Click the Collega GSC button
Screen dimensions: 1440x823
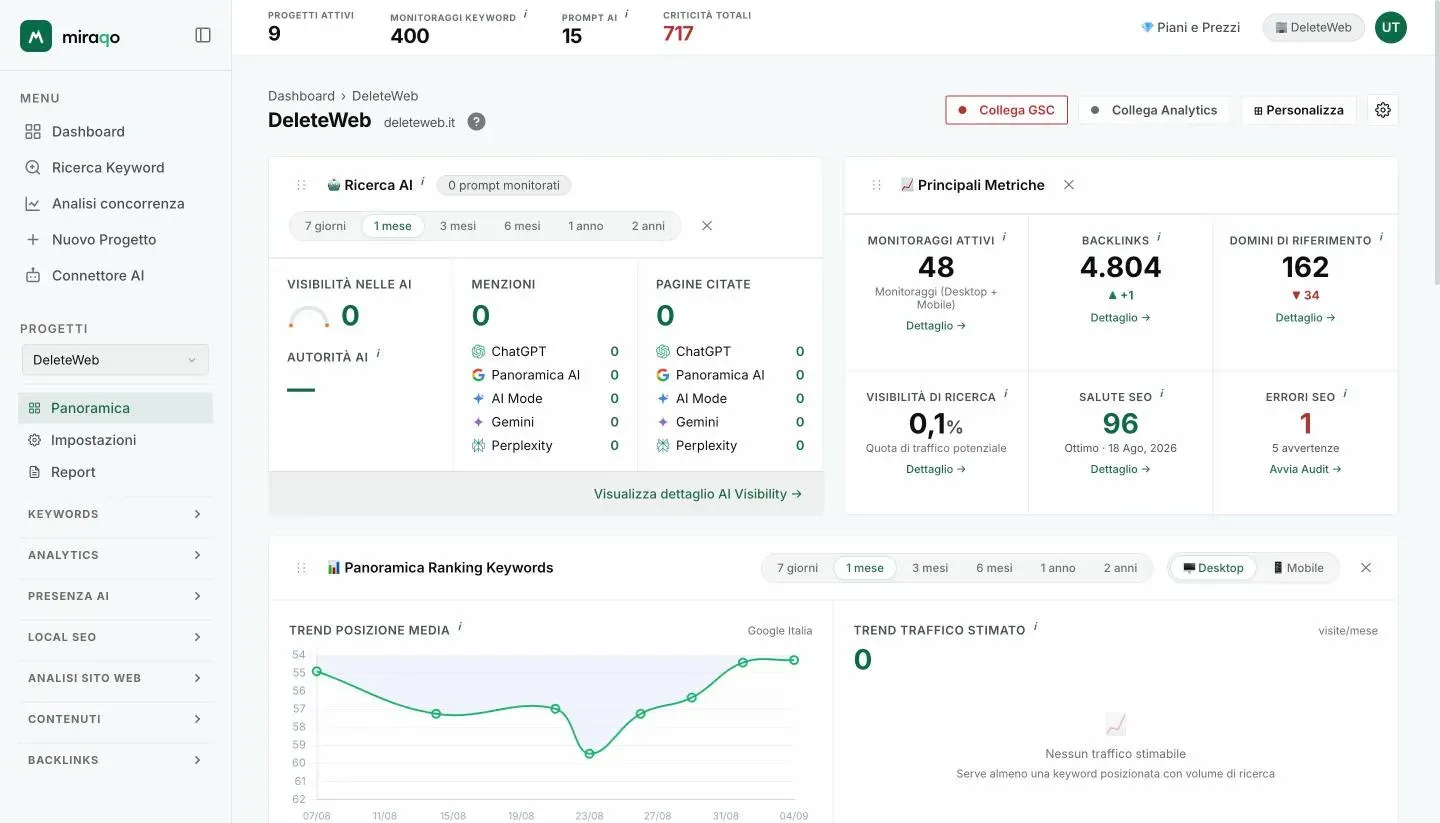point(1006,110)
